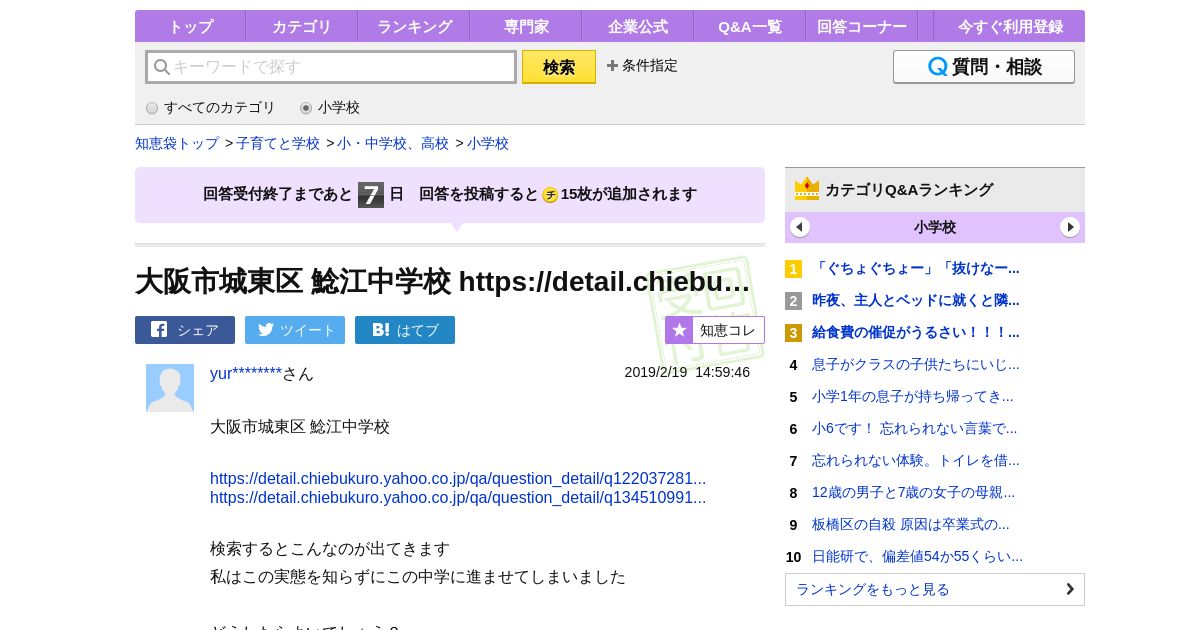Open yur******** user profile link

tap(246, 373)
